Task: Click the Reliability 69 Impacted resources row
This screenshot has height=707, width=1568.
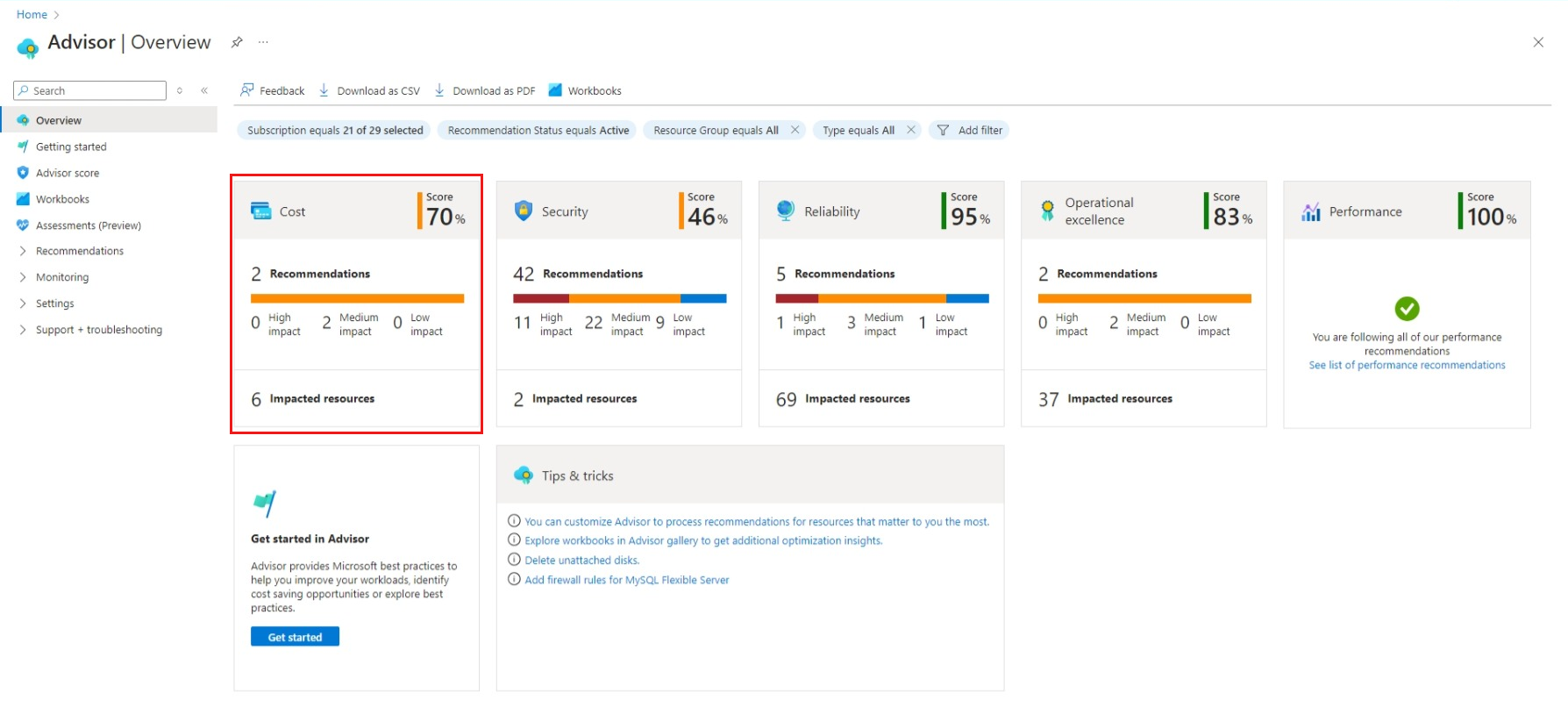Action: pos(881,398)
